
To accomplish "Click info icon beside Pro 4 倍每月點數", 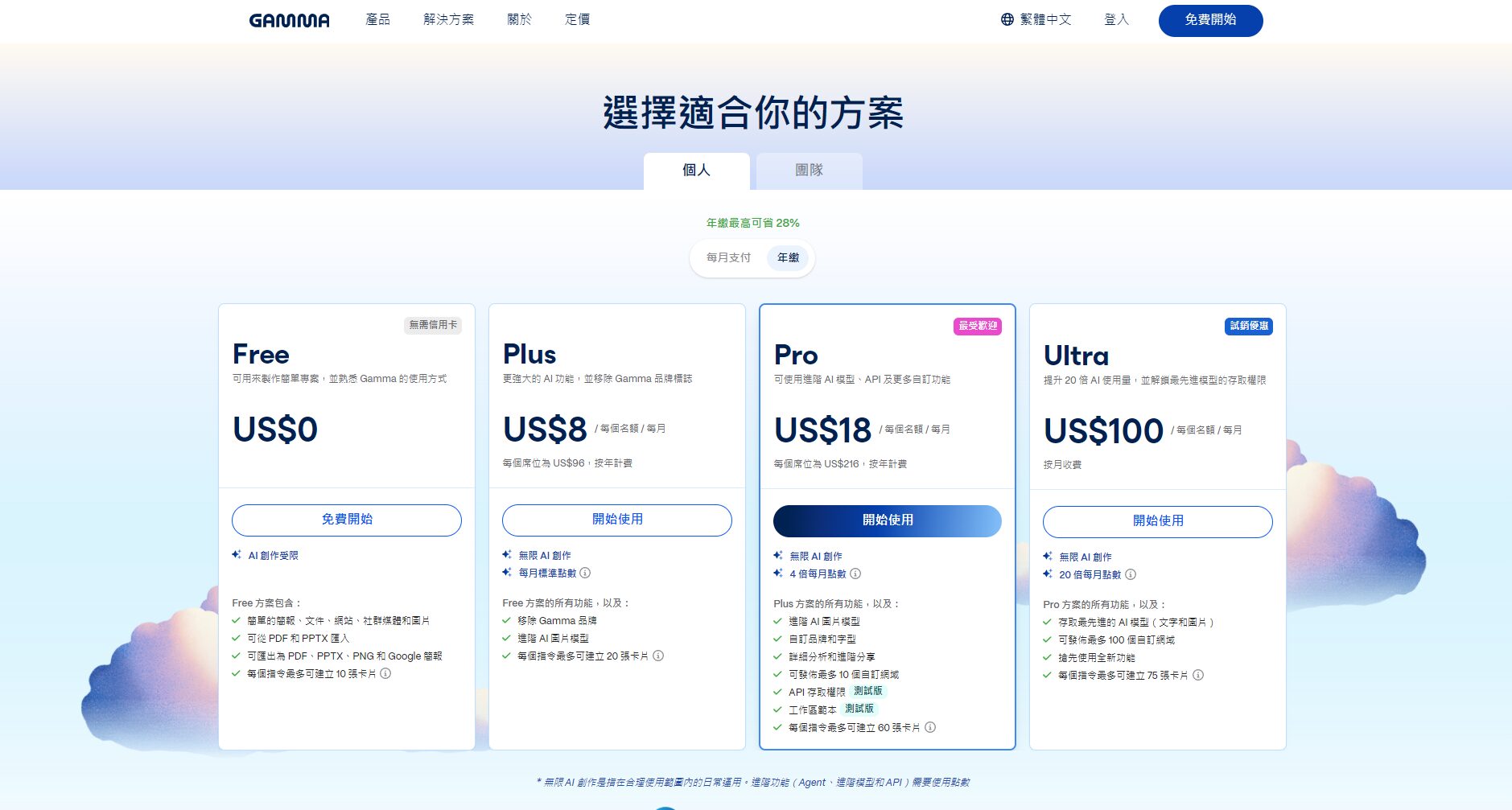I will (855, 574).
